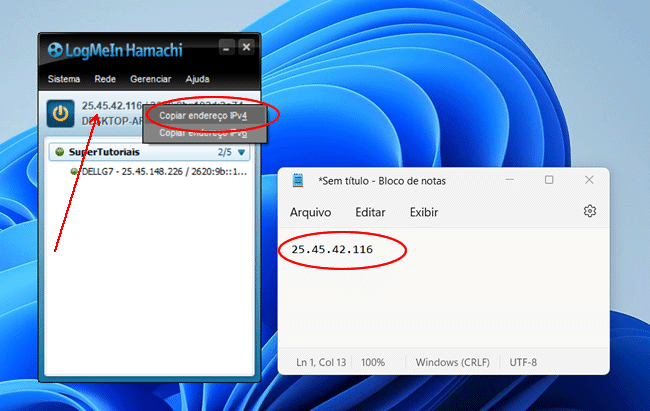Open the Gerenciar menu in Hamachi
This screenshot has width=650, height=411.
(150, 79)
